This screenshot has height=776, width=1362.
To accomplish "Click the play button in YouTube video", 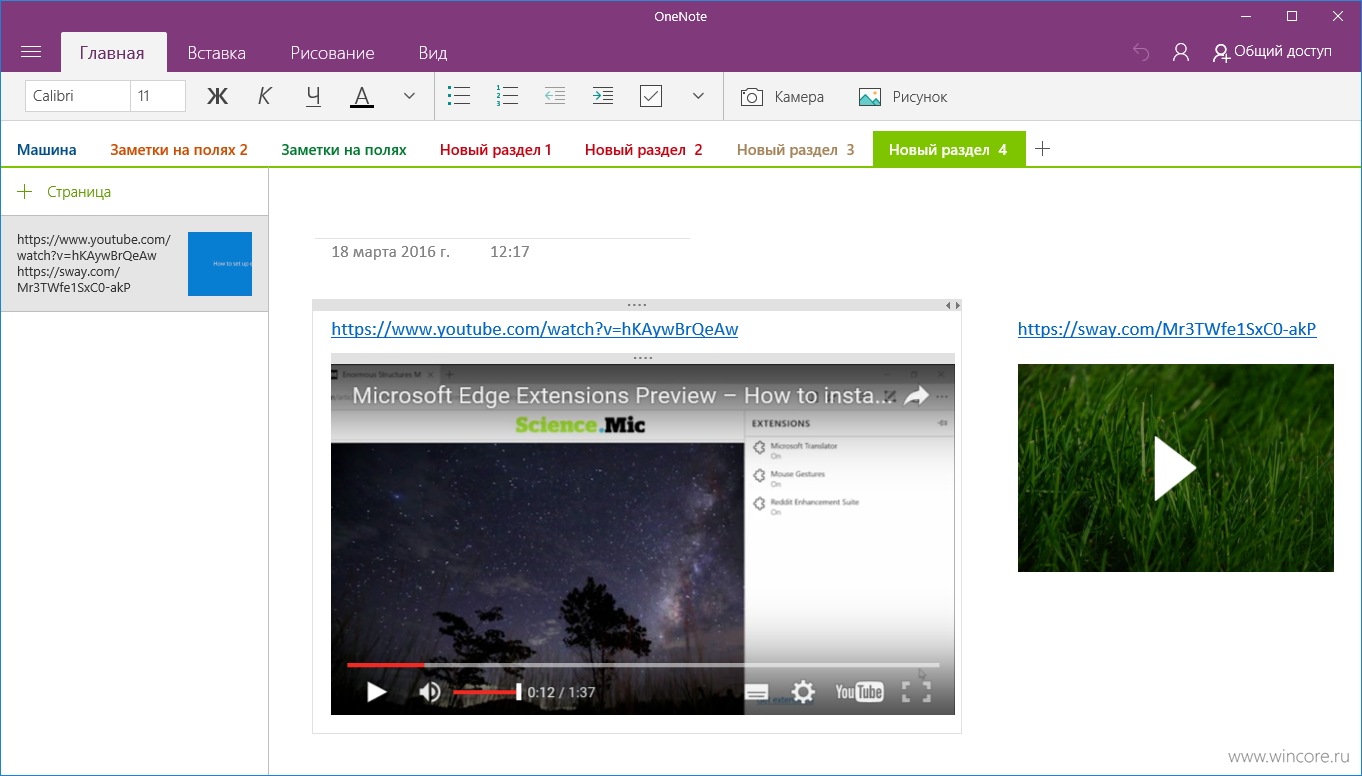I will [376, 692].
